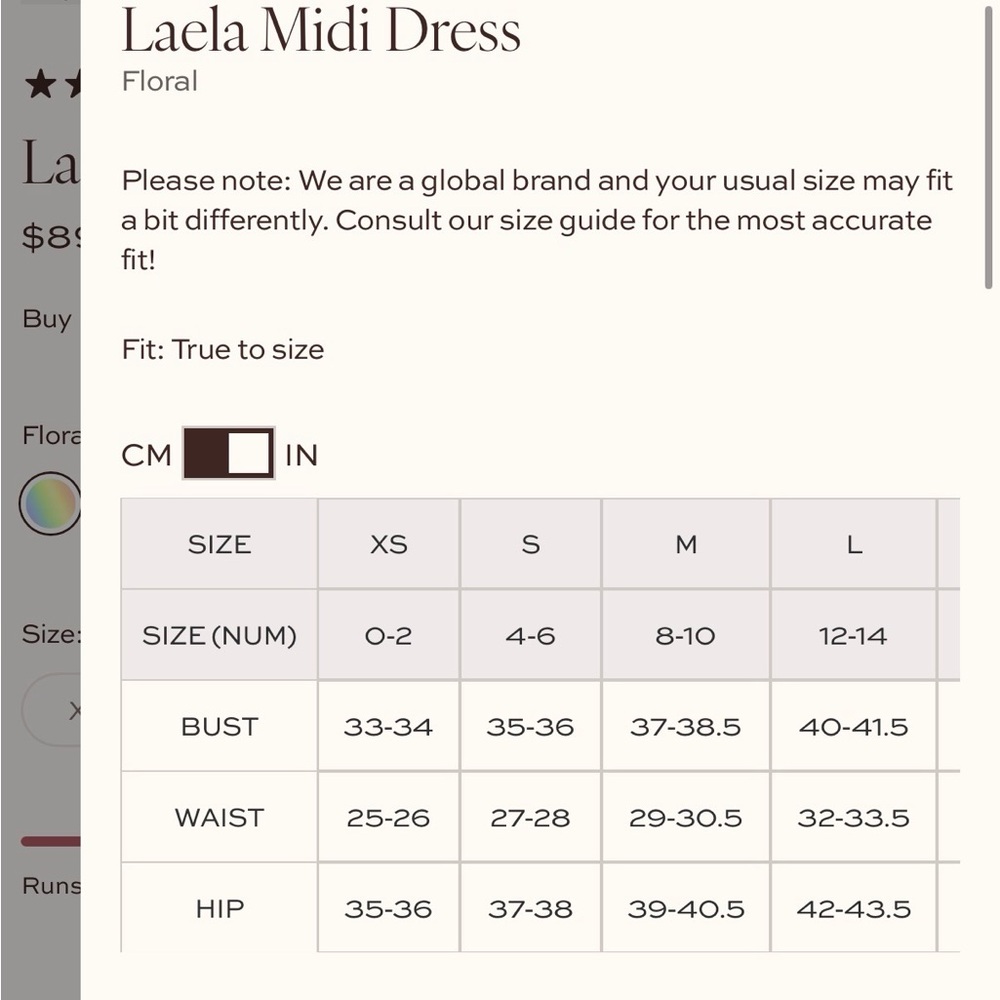Click the Fit: True to size text
1000x1000 pixels.
[x=222, y=349]
